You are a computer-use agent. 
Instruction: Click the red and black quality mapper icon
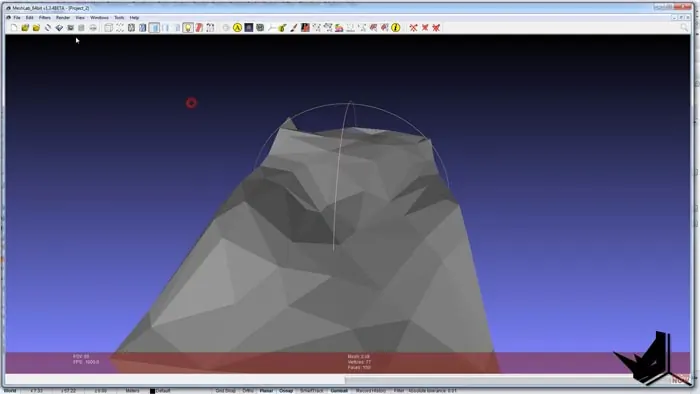(305, 28)
